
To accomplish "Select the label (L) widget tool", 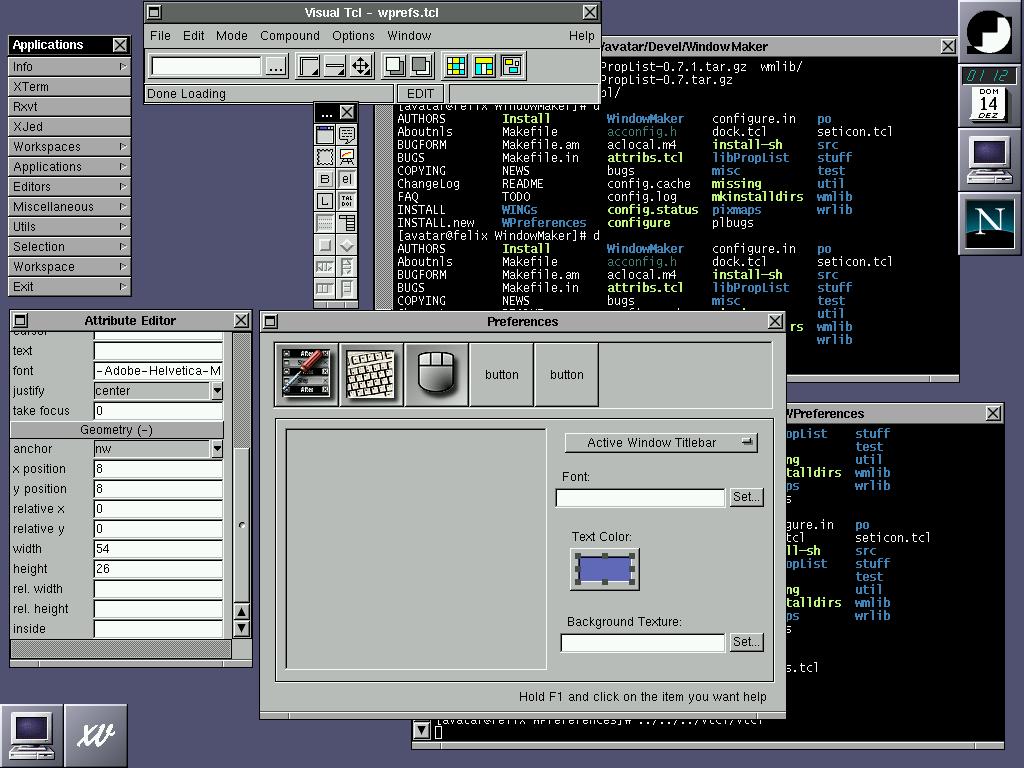I will (325, 201).
